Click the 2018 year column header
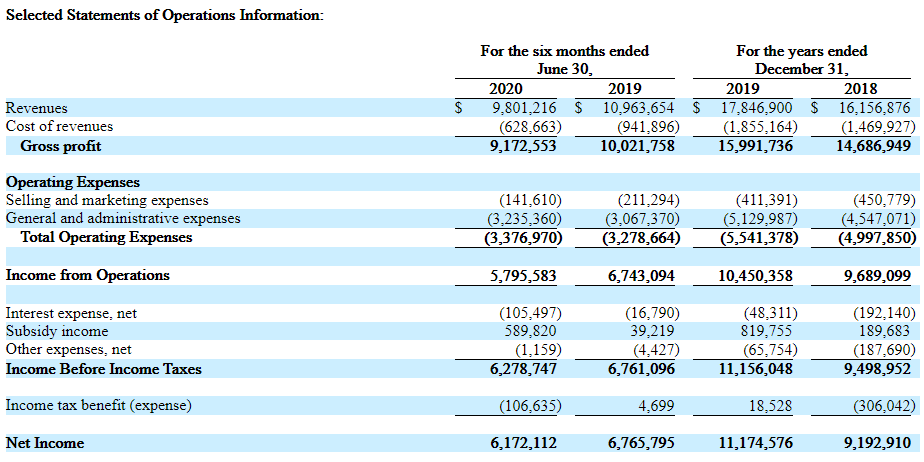 (861, 88)
